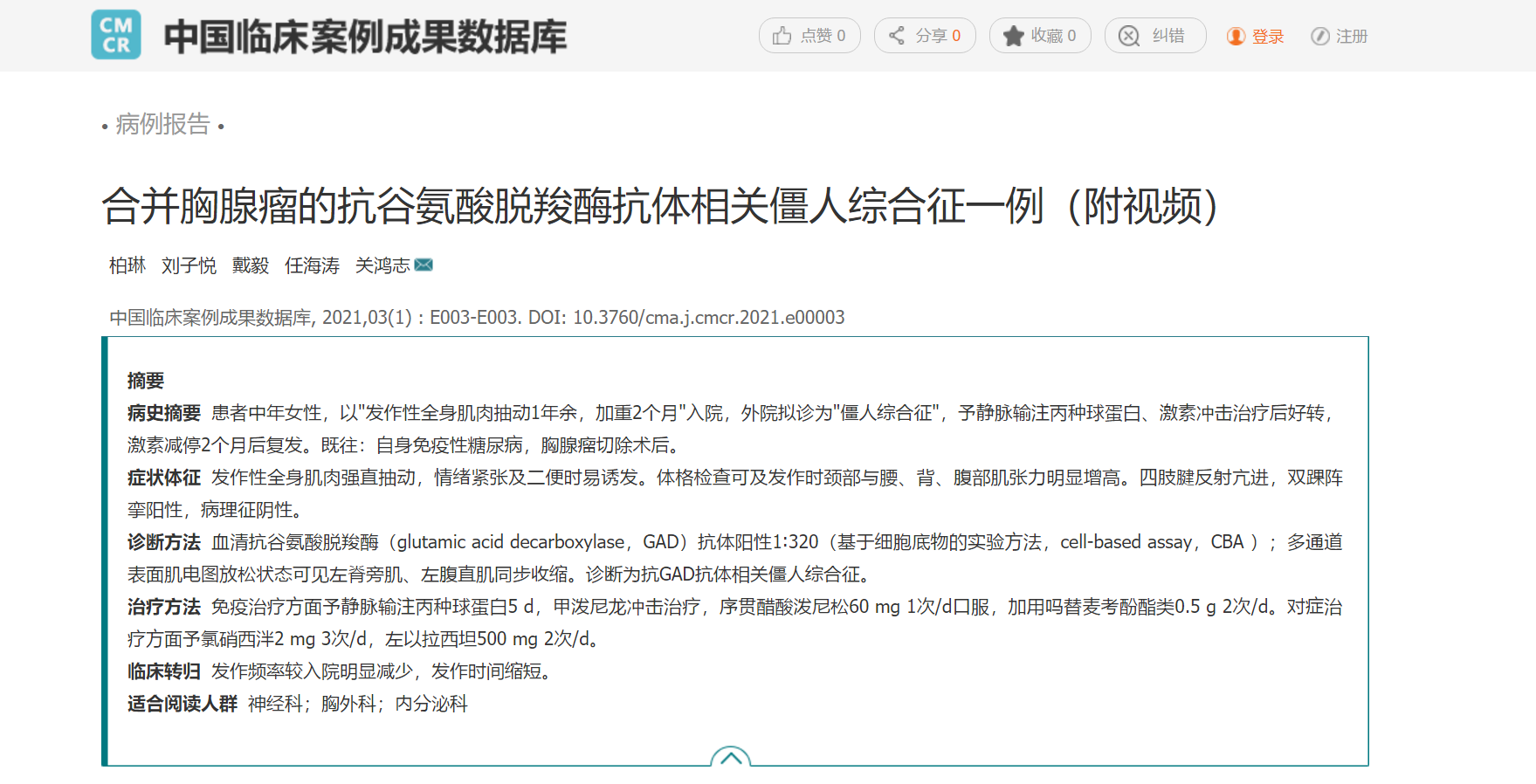This screenshot has height=784, width=1536.
Task: Click the star 收藏 icon
Action: pyautogui.click(x=1013, y=36)
